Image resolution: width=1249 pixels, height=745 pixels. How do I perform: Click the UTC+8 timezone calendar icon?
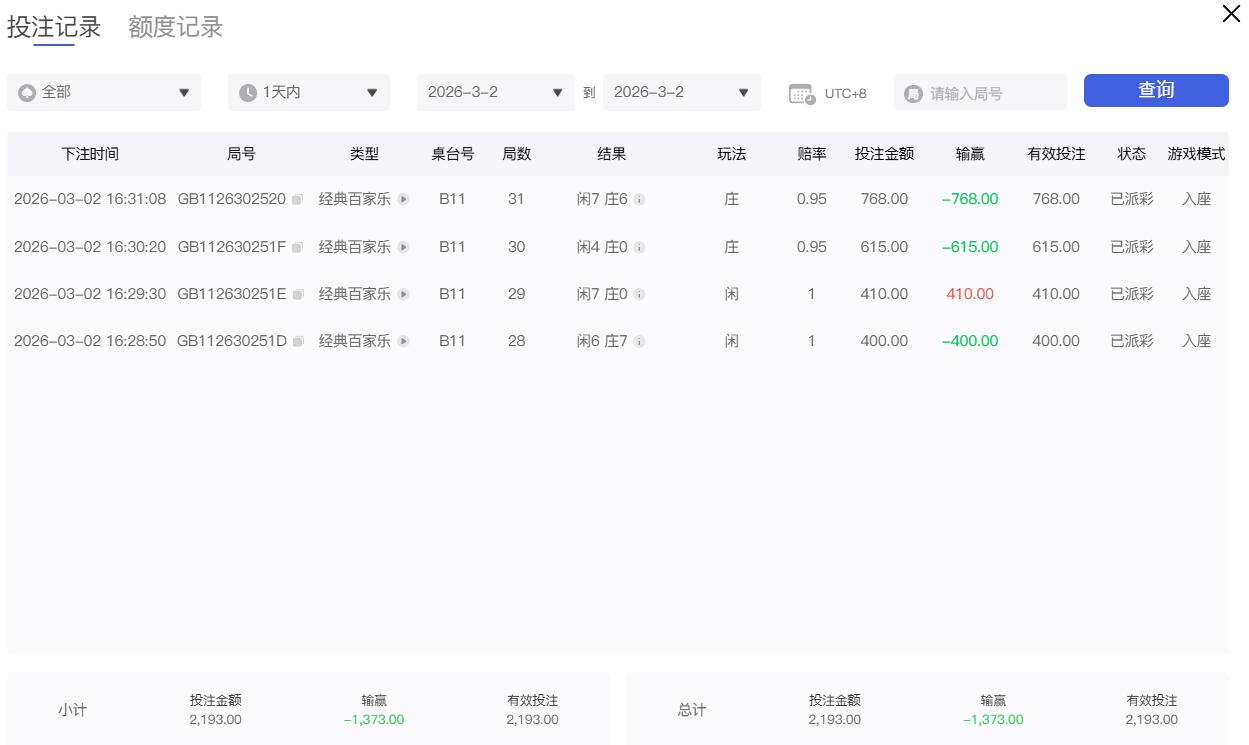[x=801, y=94]
